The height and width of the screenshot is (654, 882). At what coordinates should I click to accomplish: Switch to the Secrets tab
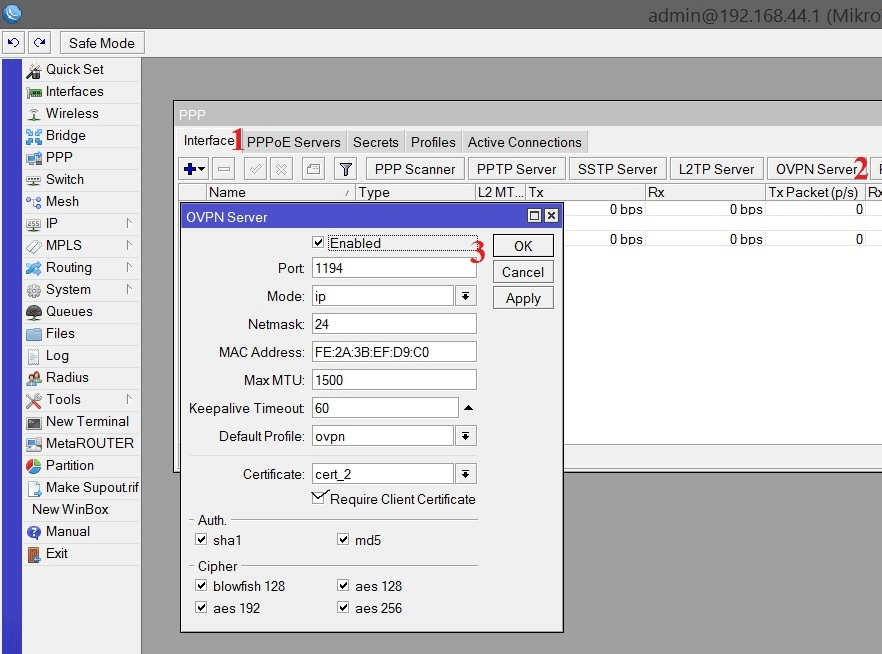click(376, 142)
